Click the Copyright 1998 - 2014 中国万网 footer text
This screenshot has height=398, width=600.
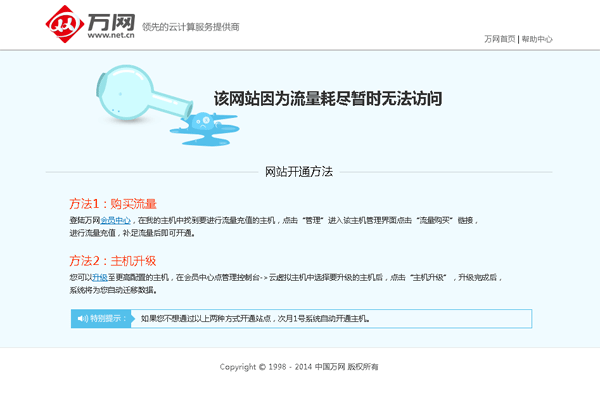(299, 367)
